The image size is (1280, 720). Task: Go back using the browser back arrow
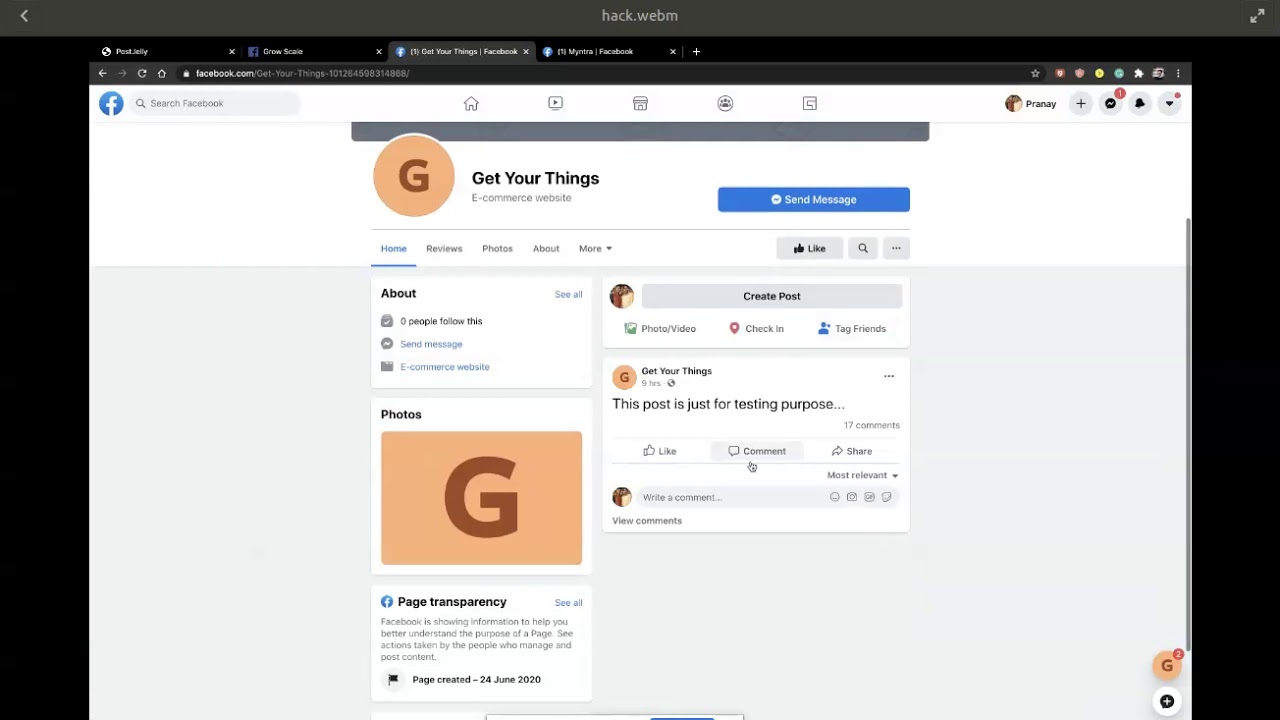coord(102,73)
